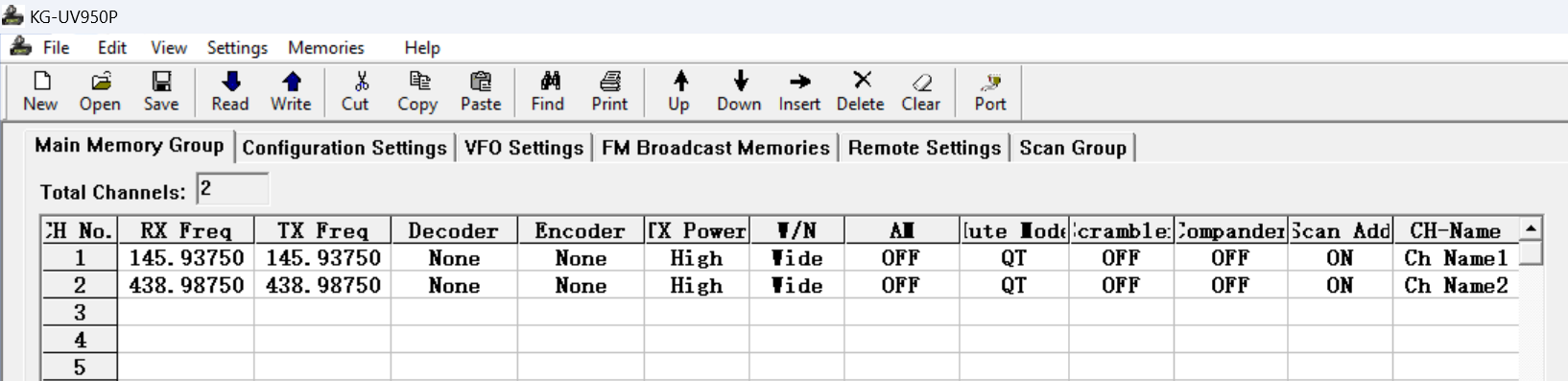Switch to Main Memory Group tab
The width and height of the screenshot is (1568, 381).
click(130, 146)
